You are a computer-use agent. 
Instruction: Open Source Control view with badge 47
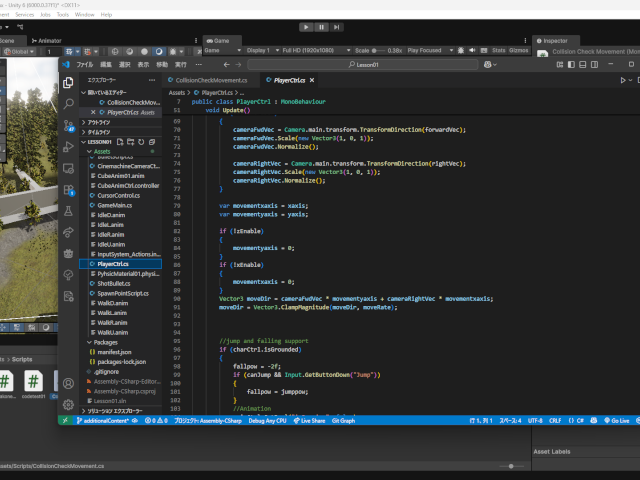(x=68, y=125)
